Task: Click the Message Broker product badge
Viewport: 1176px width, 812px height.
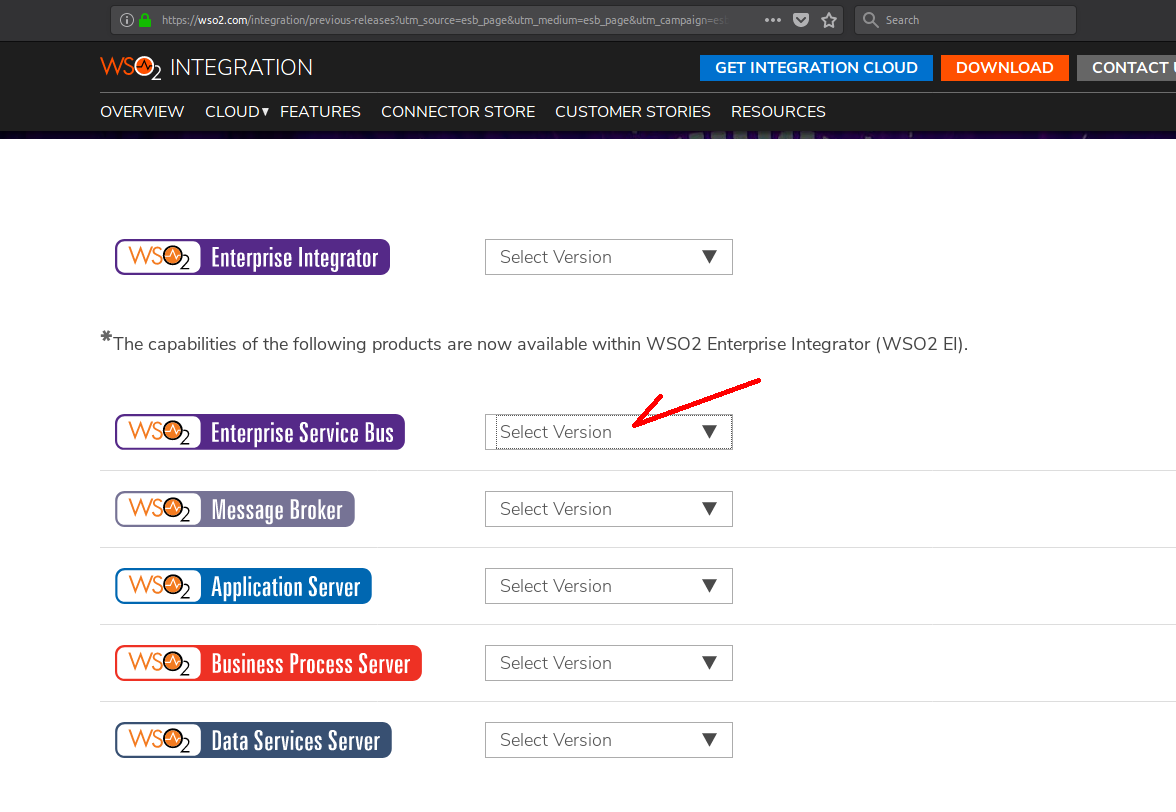Action: [235, 509]
